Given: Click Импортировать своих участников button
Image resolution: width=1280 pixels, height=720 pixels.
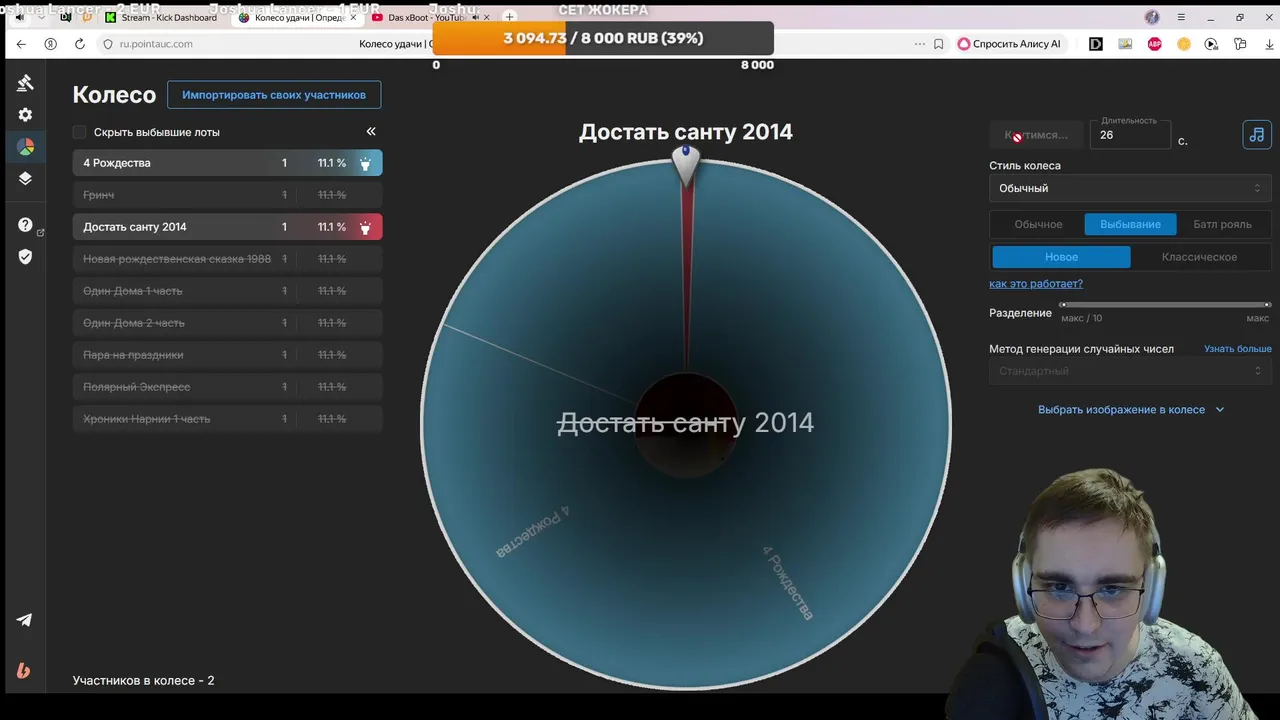Looking at the screenshot, I should [274, 95].
